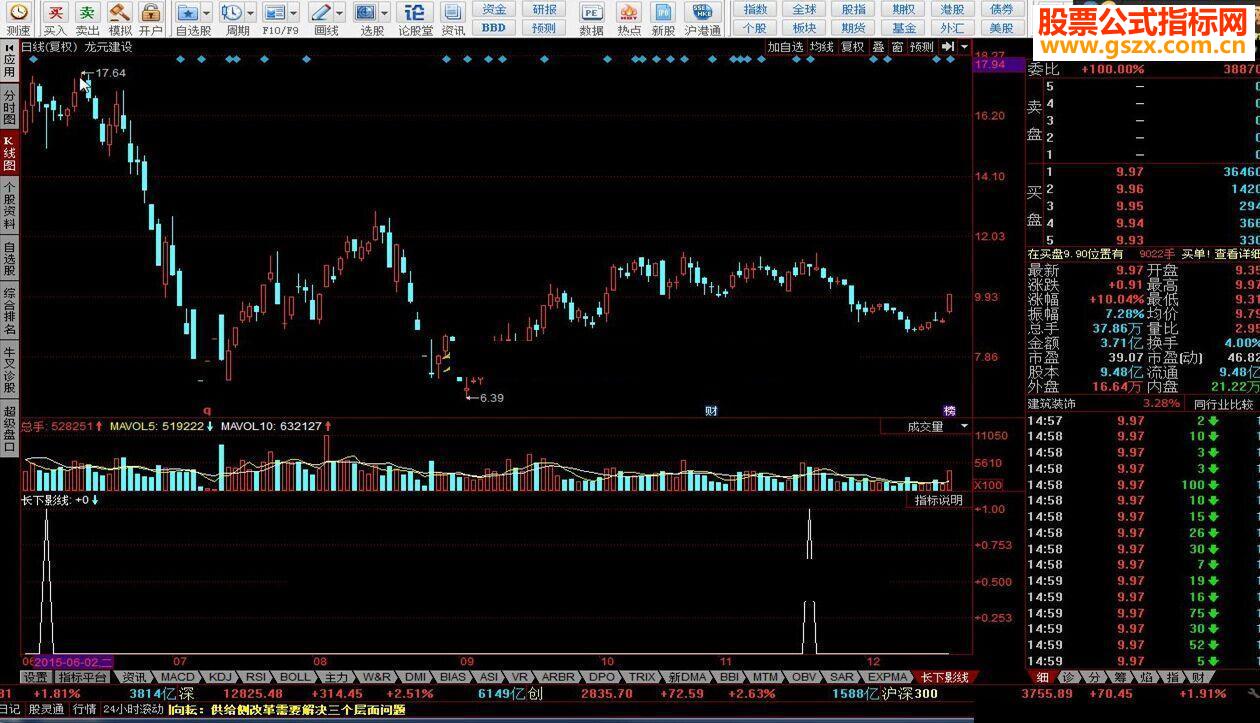Select the KDJ indicator tab
Image resolution: width=1260 pixels, height=723 pixels.
(220, 677)
